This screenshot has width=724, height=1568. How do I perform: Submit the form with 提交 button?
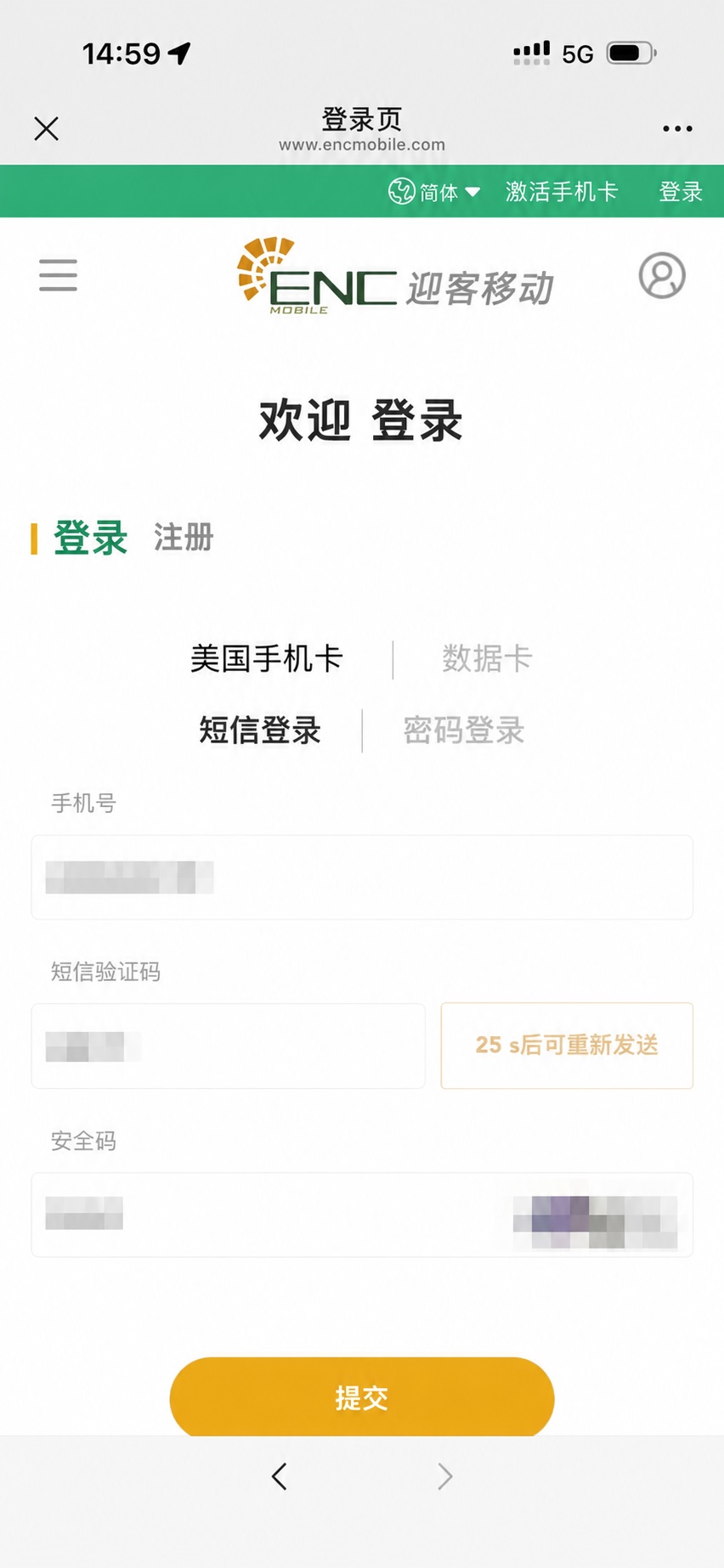click(362, 1397)
